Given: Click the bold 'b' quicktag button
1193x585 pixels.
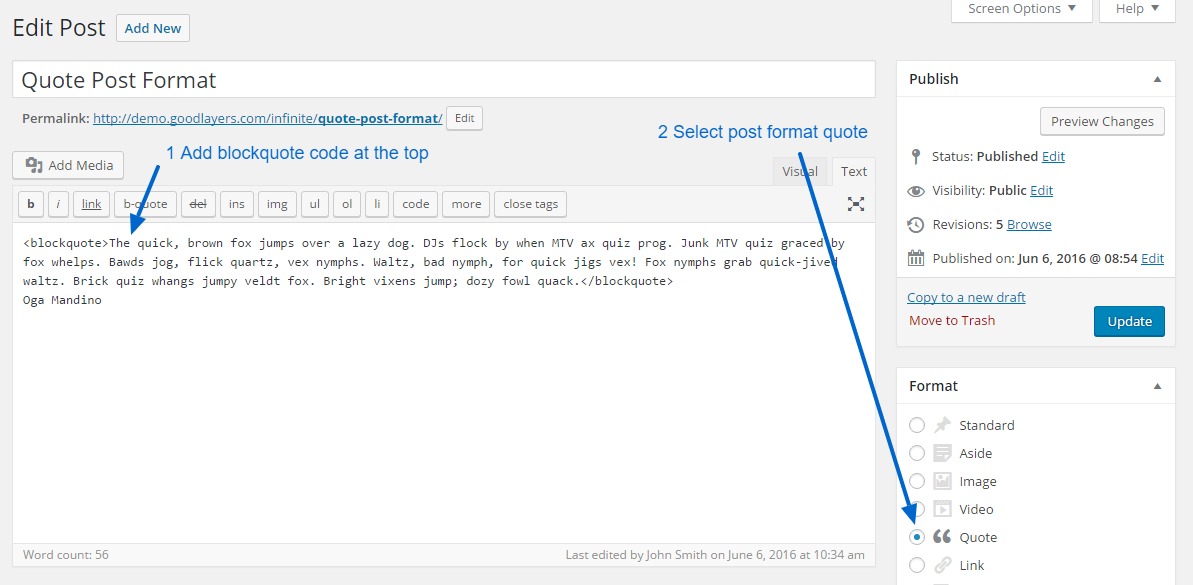Looking at the screenshot, I should (x=31, y=204).
